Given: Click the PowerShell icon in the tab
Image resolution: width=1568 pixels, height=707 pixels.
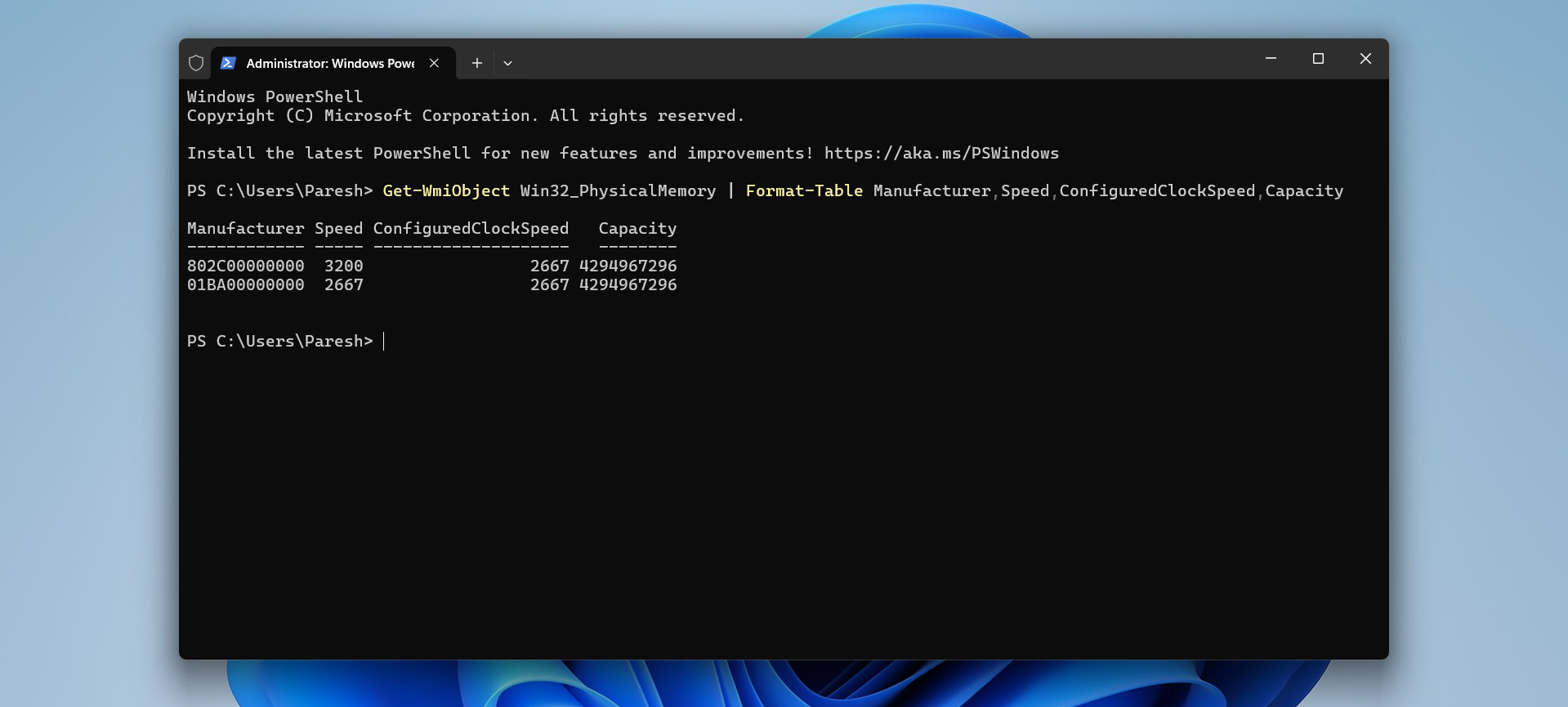Looking at the screenshot, I should tap(229, 63).
